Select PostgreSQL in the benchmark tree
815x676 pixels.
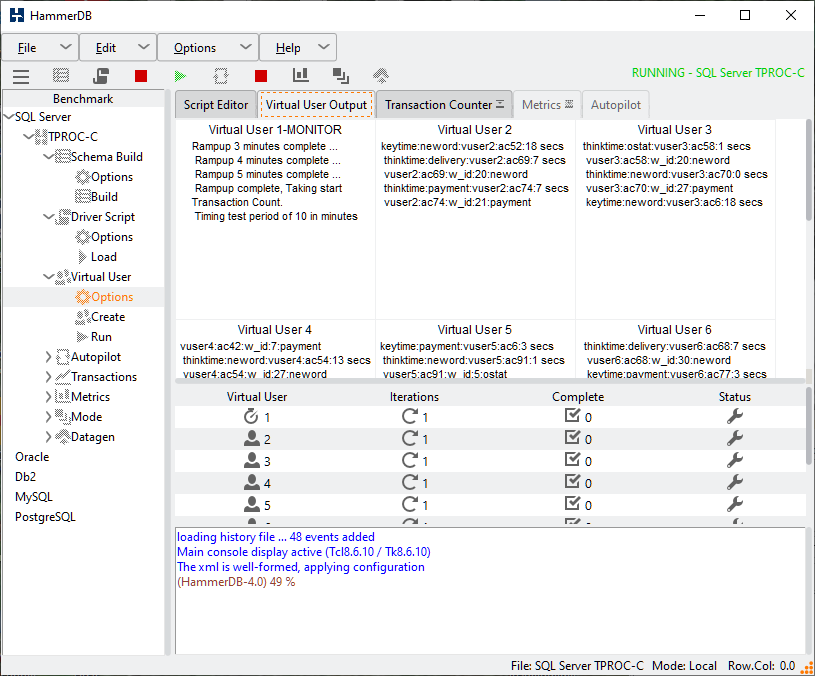click(x=45, y=518)
